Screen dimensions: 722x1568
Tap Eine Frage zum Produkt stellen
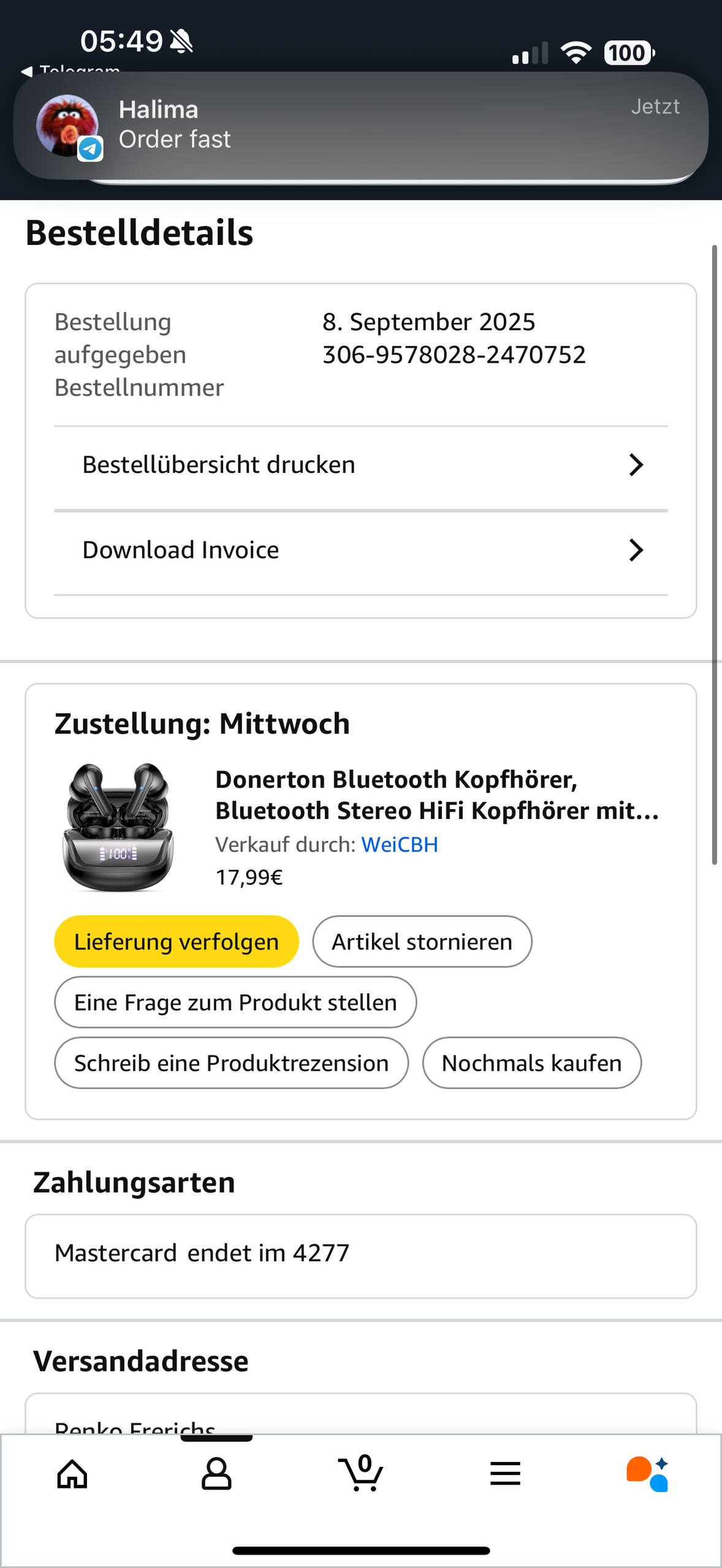coord(235,1002)
